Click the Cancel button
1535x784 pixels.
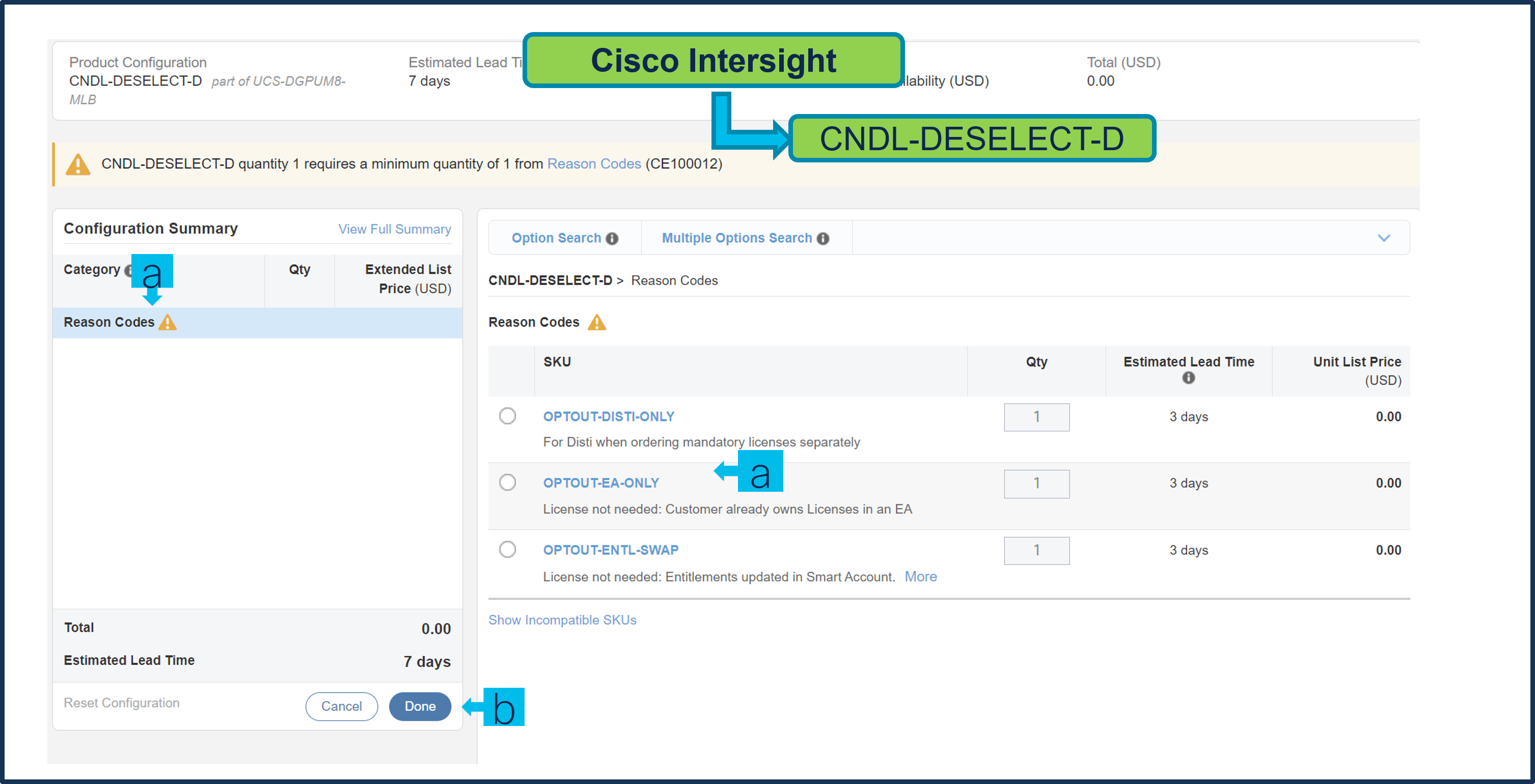click(341, 707)
